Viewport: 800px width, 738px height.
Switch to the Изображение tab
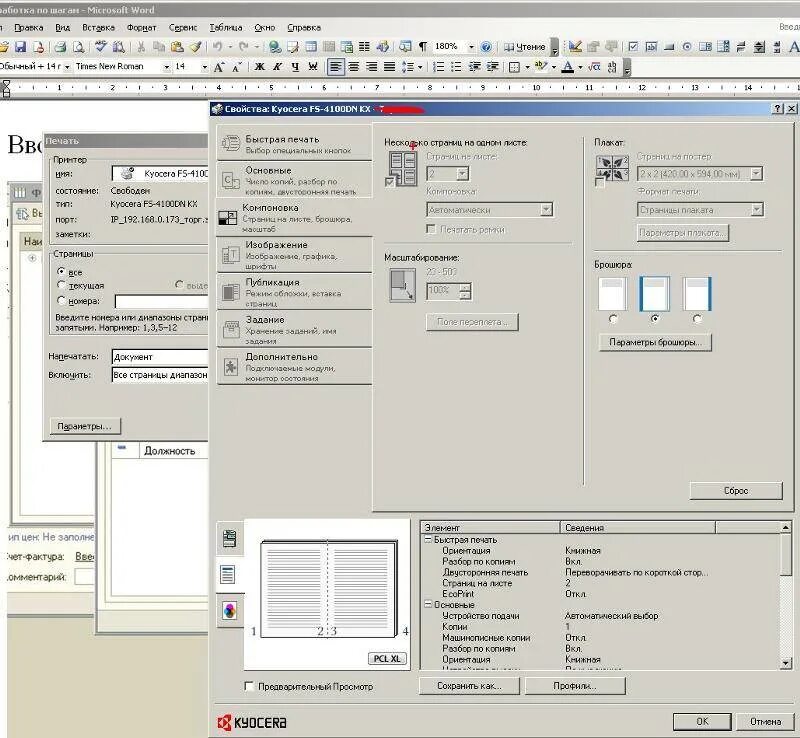click(x=294, y=254)
